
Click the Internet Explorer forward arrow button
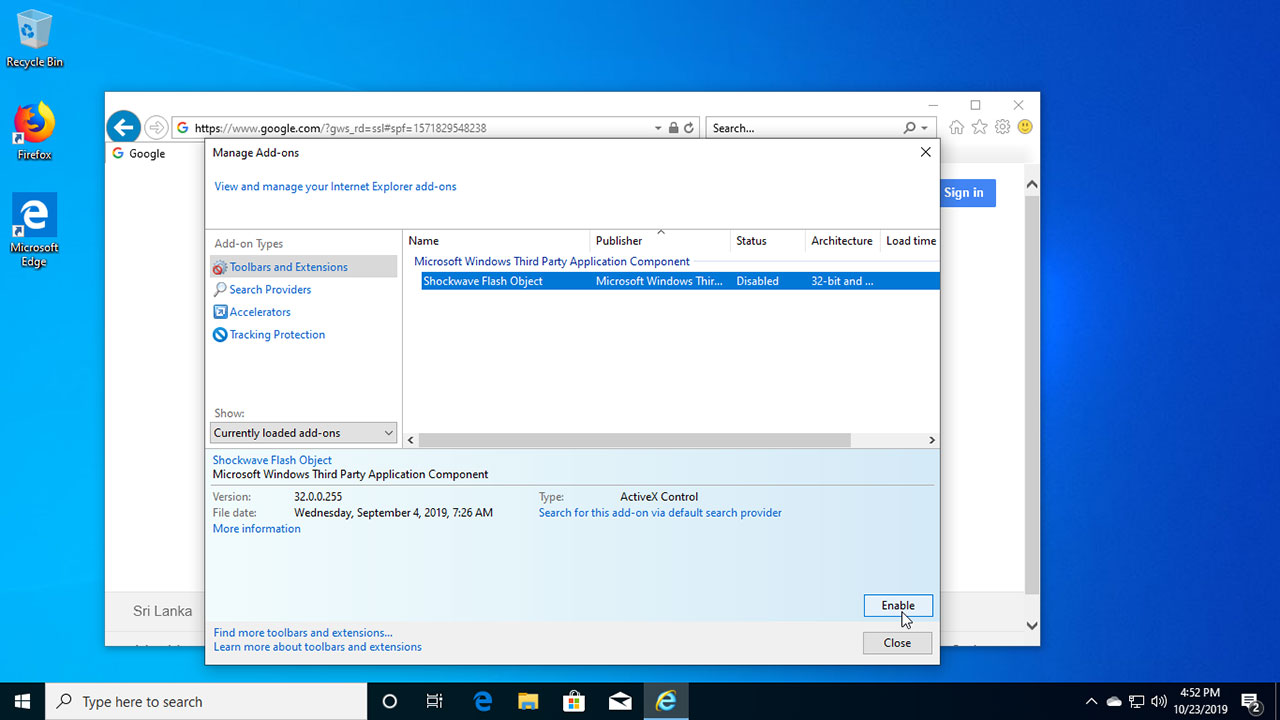point(156,127)
